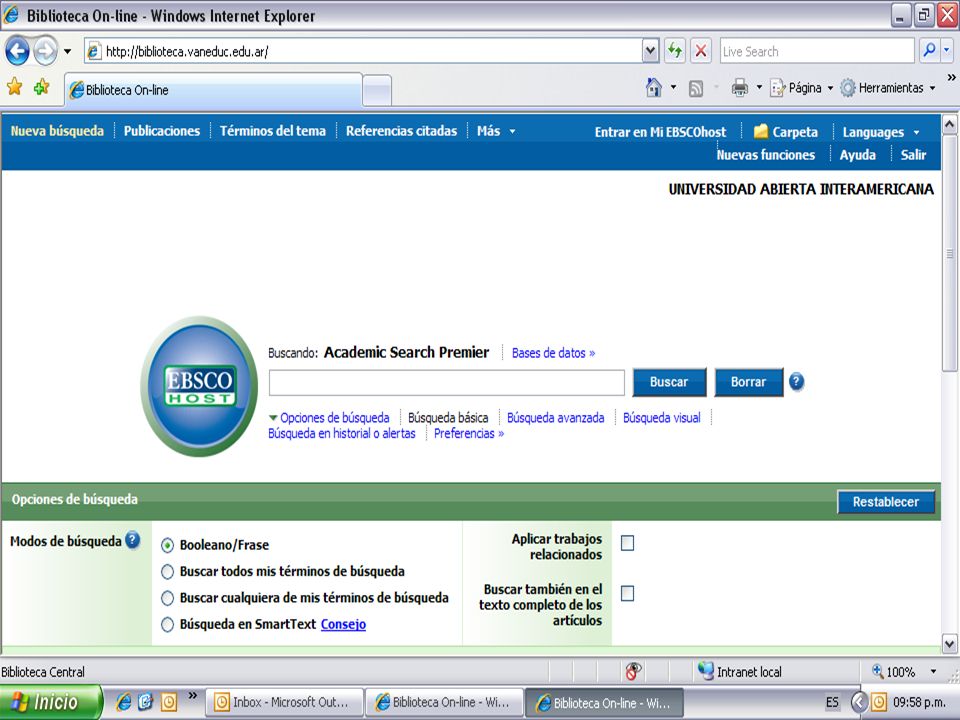Click the EBSCO search term field
Viewport: 960px width, 720px height.
446,383
